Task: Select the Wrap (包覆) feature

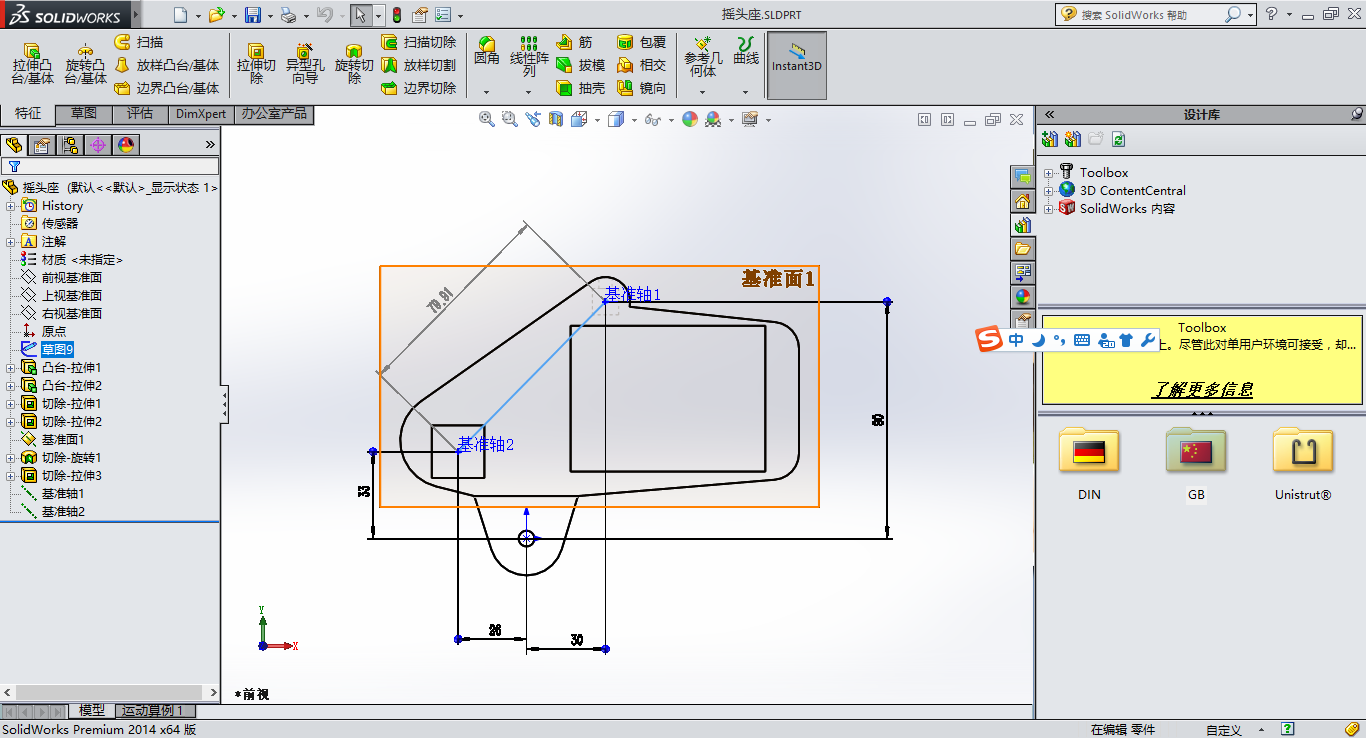Action: click(641, 42)
